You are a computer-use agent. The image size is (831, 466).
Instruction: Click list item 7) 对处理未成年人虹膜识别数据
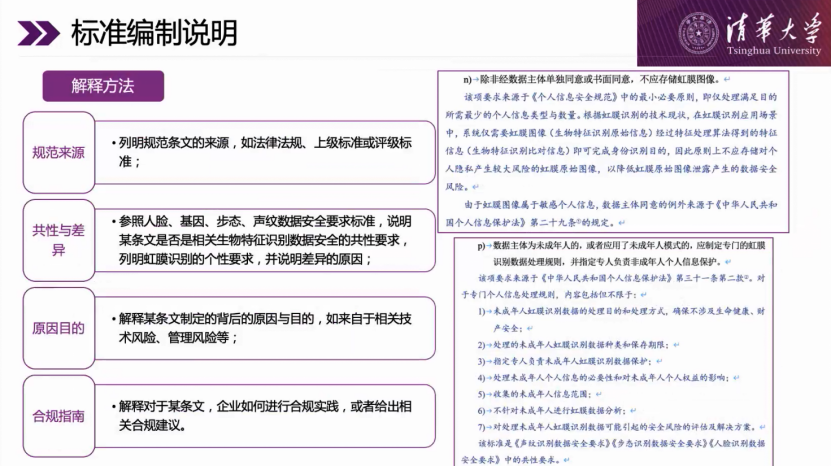coord(621,427)
